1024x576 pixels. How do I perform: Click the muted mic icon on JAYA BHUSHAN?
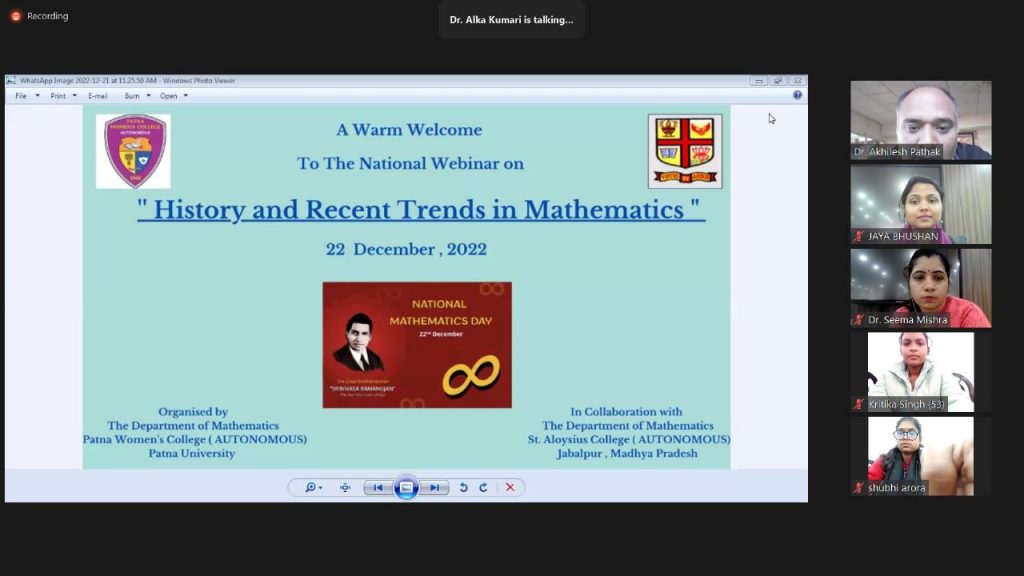click(x=859, y=236)
